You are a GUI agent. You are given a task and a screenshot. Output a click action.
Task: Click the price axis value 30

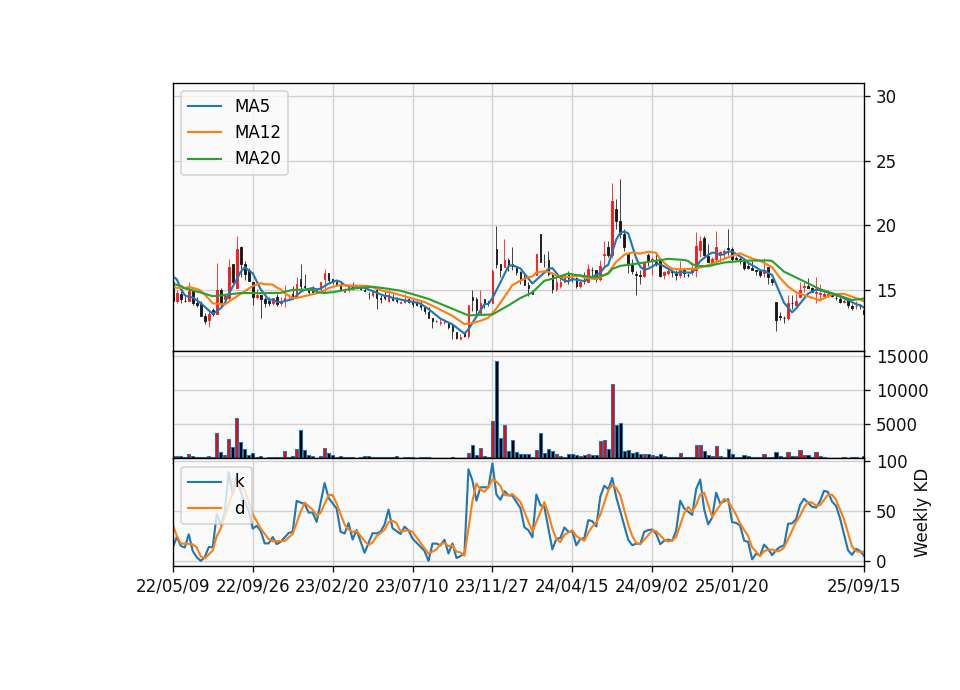pyautogui.click(x=886, y=97)
